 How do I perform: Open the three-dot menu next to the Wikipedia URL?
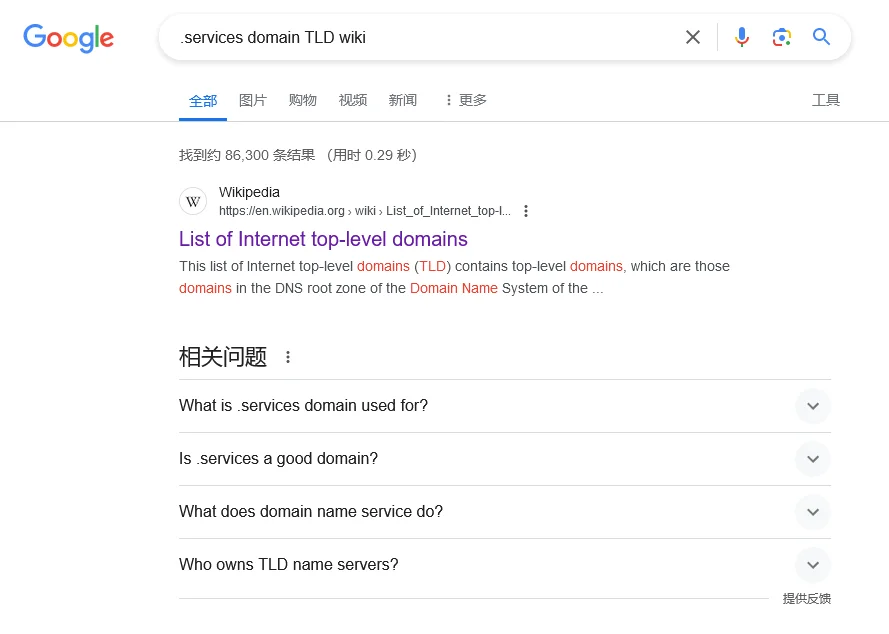526,211
